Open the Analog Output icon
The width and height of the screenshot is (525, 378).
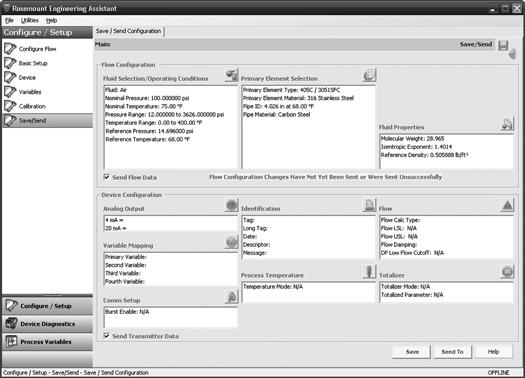(231, 205)
